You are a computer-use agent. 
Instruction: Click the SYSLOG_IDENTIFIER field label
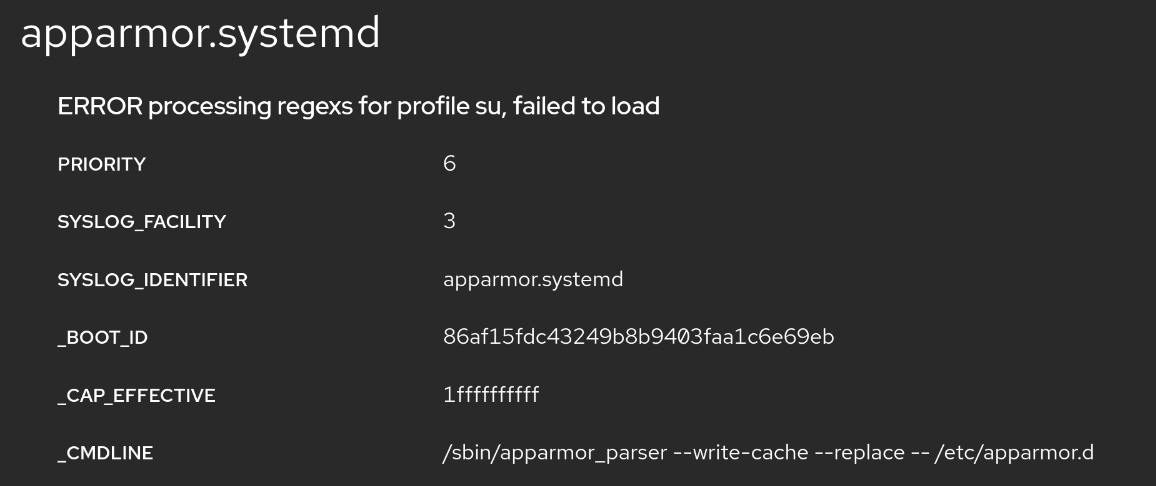click(x=152, y=280)
